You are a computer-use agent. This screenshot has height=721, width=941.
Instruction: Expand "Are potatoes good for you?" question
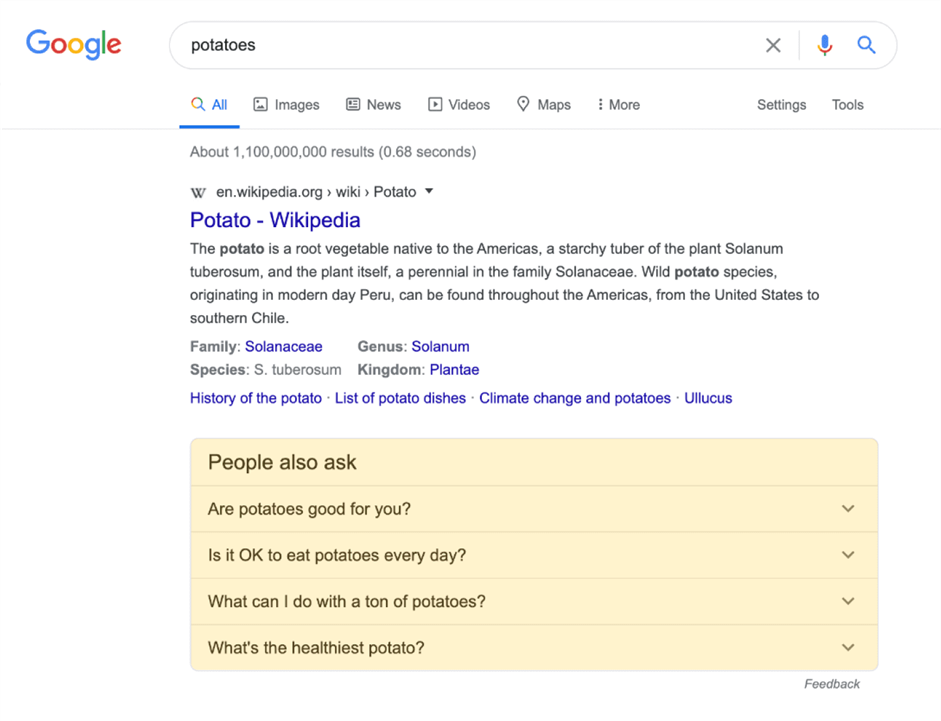(x=533, y=509)
